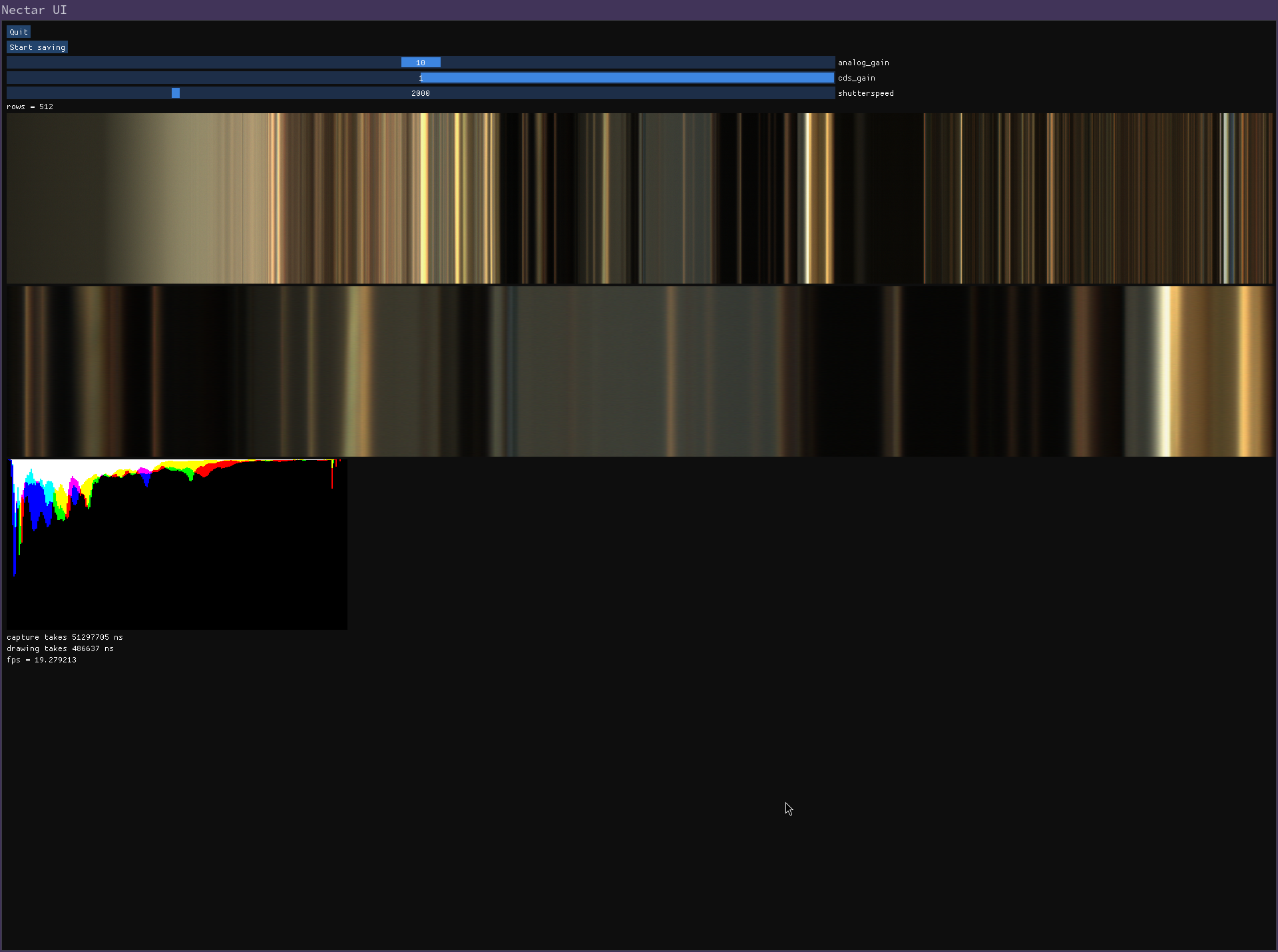The height and width of the screenshot is (952, 1278).
Task: Click the analog_gain slider showing 10
Action: pos(421,63)
